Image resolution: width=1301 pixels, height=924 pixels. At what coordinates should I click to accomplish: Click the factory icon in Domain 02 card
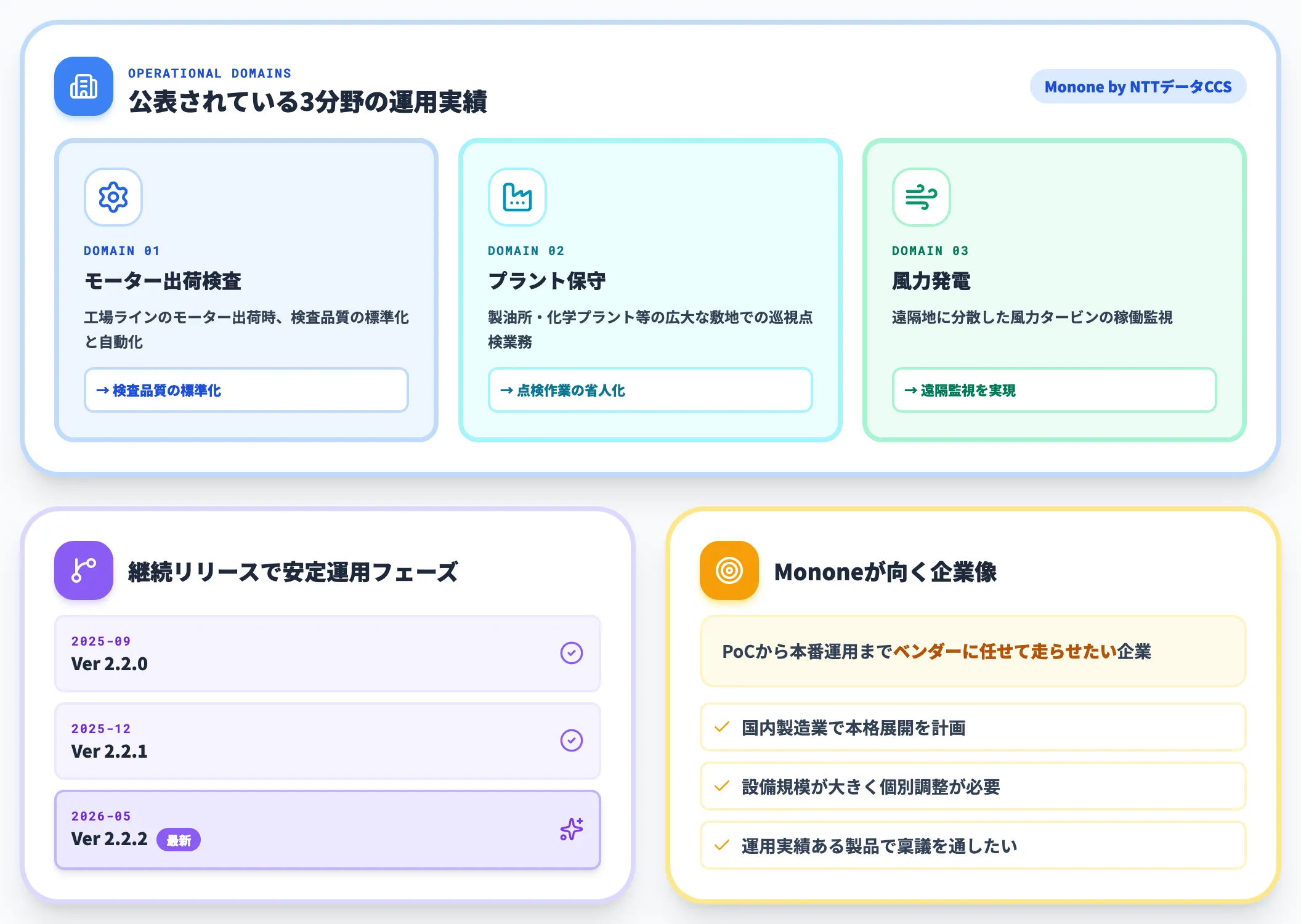point(517,197)
